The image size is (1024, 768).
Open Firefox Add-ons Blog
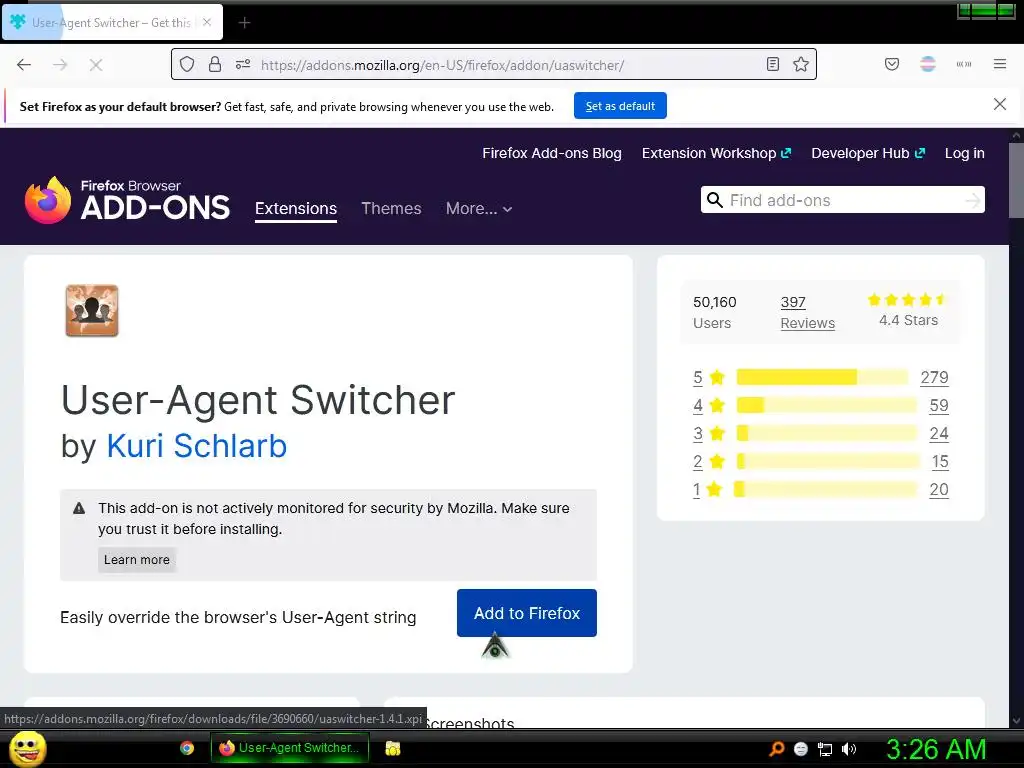tap(552, 153)
